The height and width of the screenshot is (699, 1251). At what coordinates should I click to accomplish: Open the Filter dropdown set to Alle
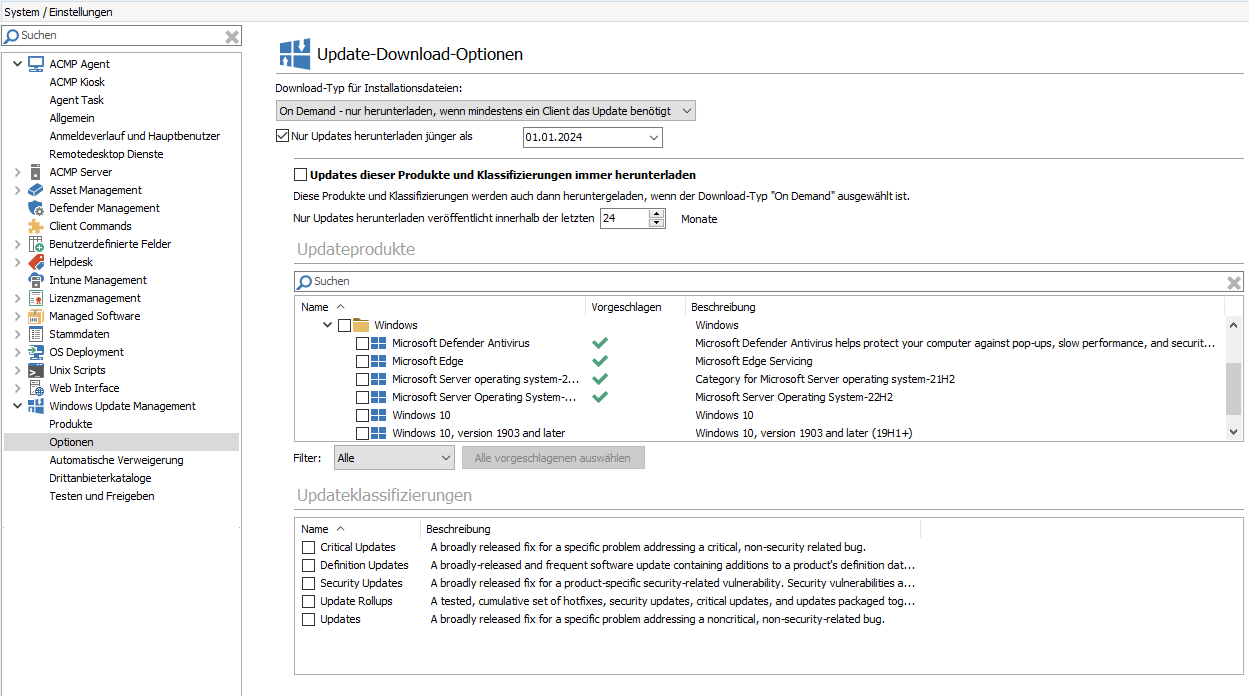tap(395, 458)
